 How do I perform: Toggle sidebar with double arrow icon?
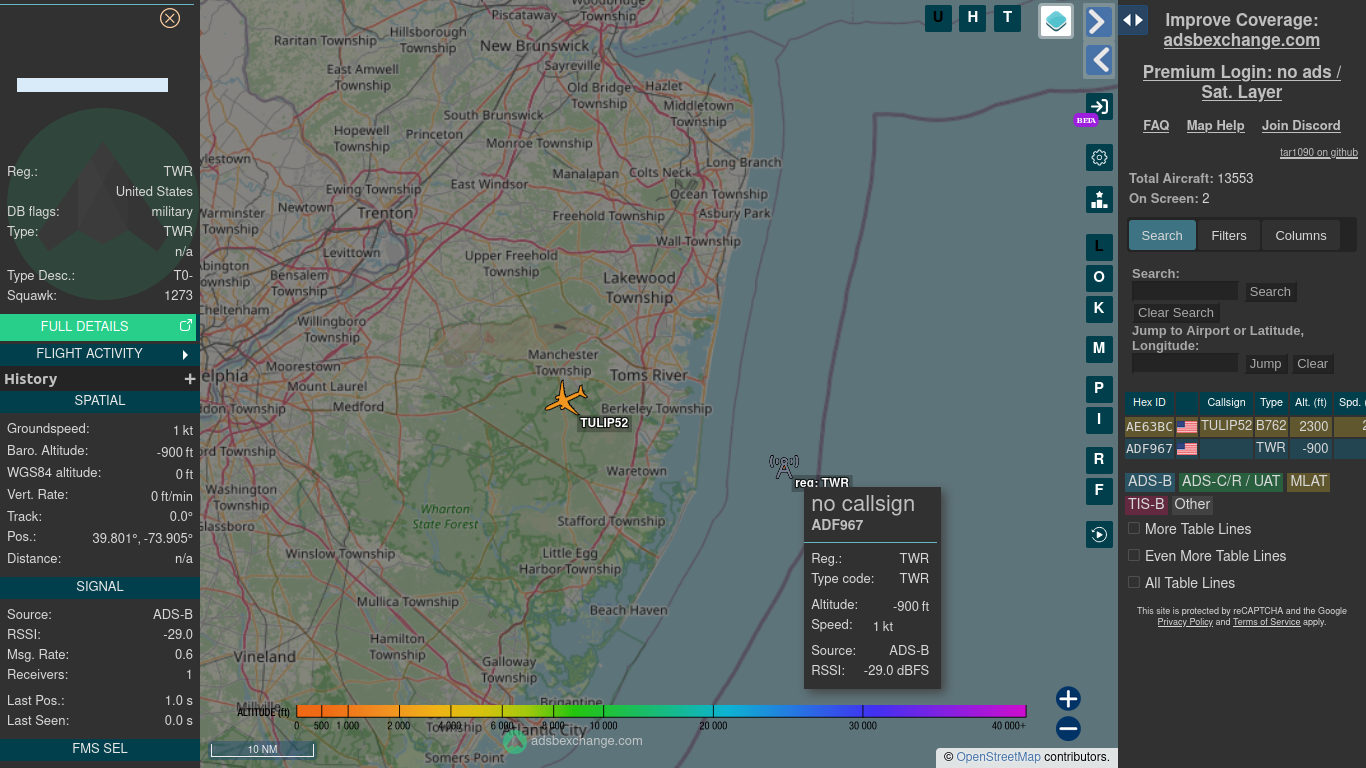point(1133,20)
